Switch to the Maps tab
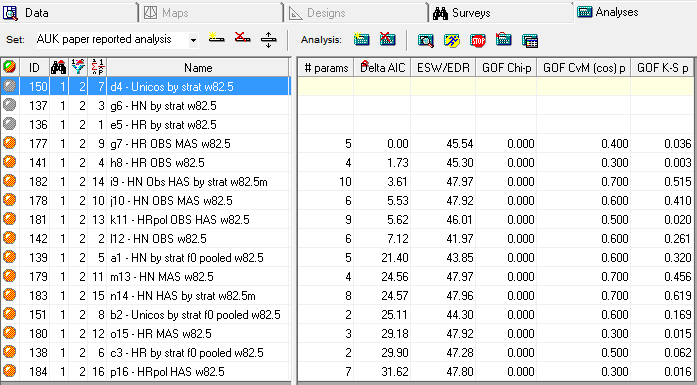 click(x=210, y=12)
